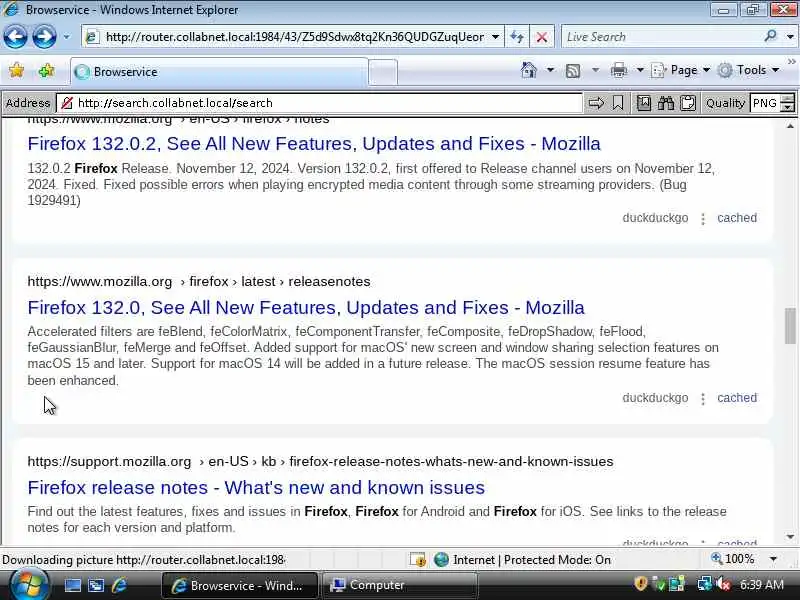Image resolution: width=800 pixels, height=600 pixels.
Task: Open the Live Search provider options dropdown
Action: point(790,37)
